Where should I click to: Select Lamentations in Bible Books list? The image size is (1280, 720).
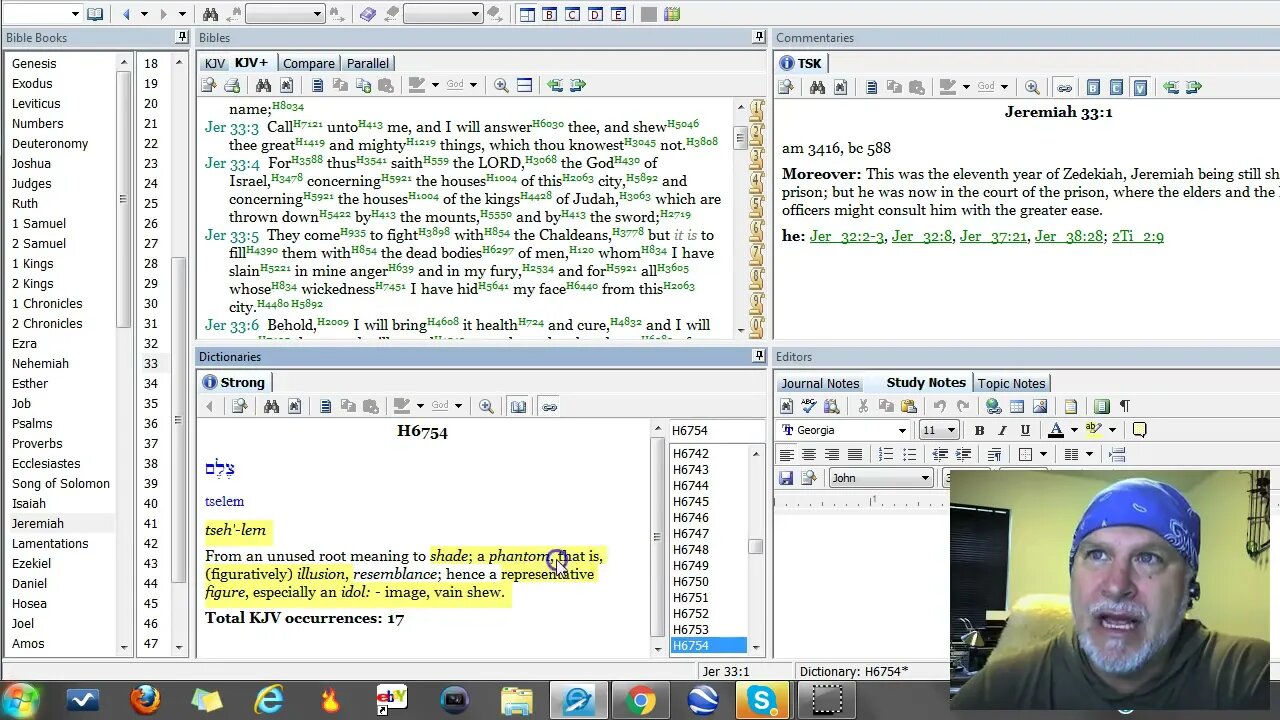click(x=50, y=543)
